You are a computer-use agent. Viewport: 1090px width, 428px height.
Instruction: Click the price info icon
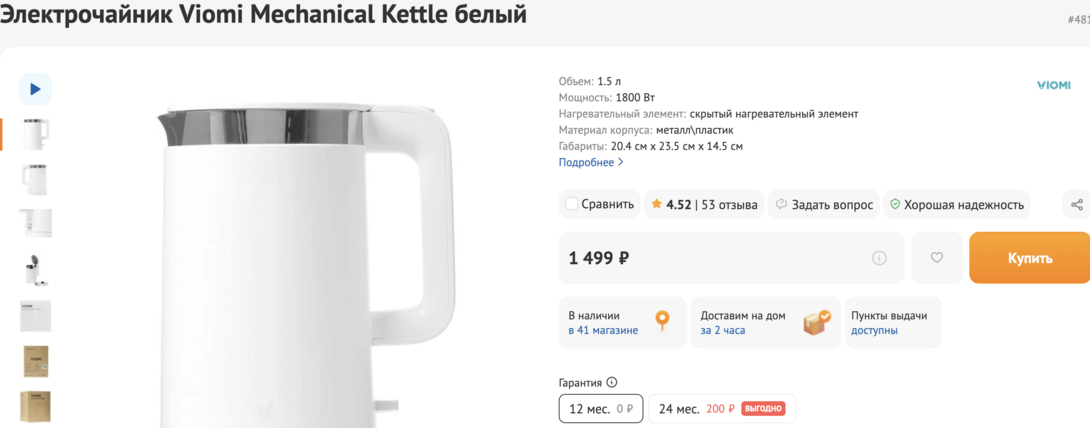tap(879, 258)
